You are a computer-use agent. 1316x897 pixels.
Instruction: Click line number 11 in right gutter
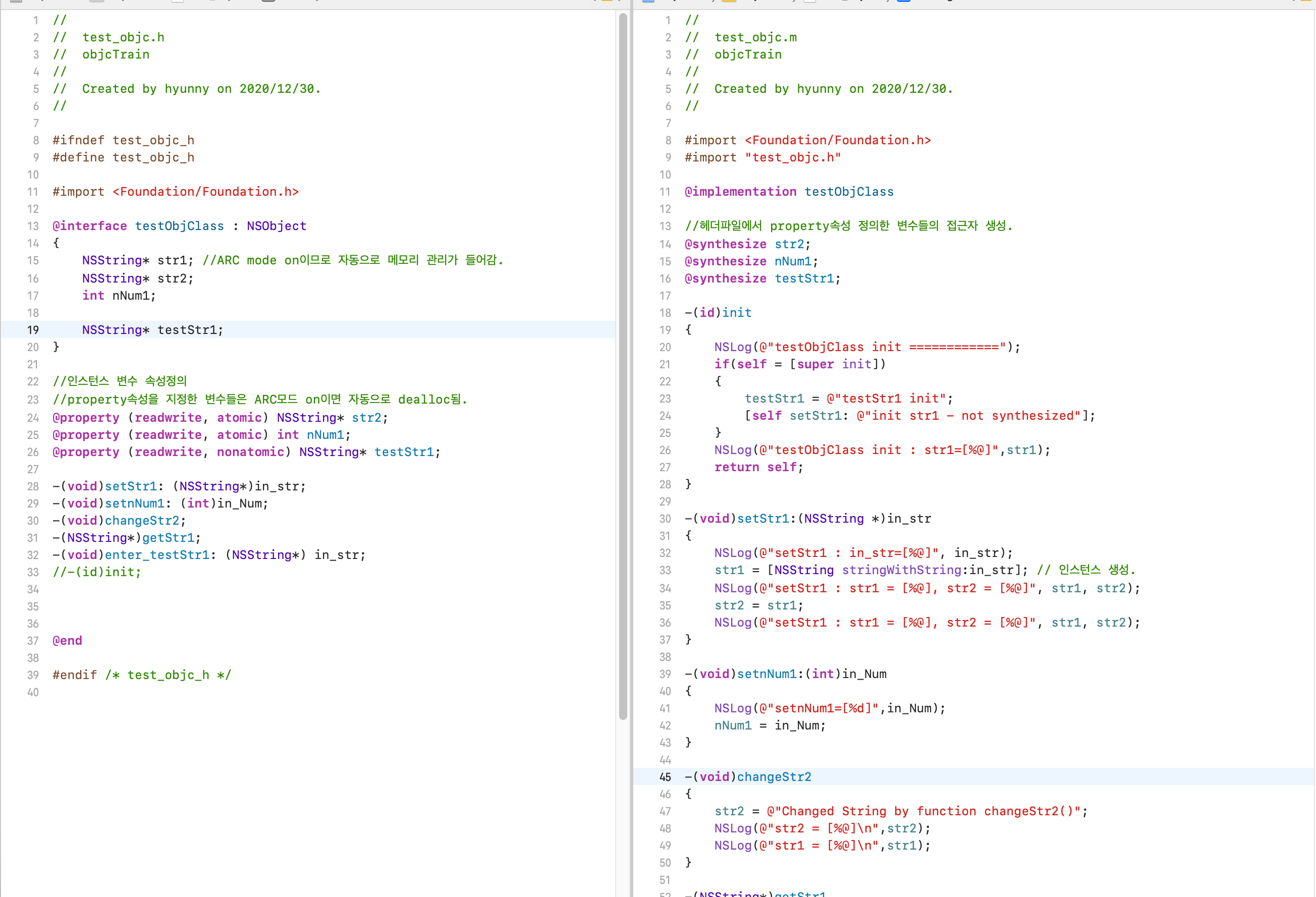[665, 192]
